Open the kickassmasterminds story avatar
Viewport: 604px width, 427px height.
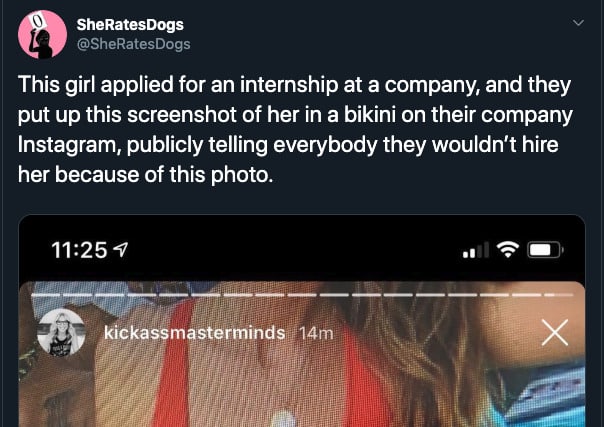click(61, 332)
